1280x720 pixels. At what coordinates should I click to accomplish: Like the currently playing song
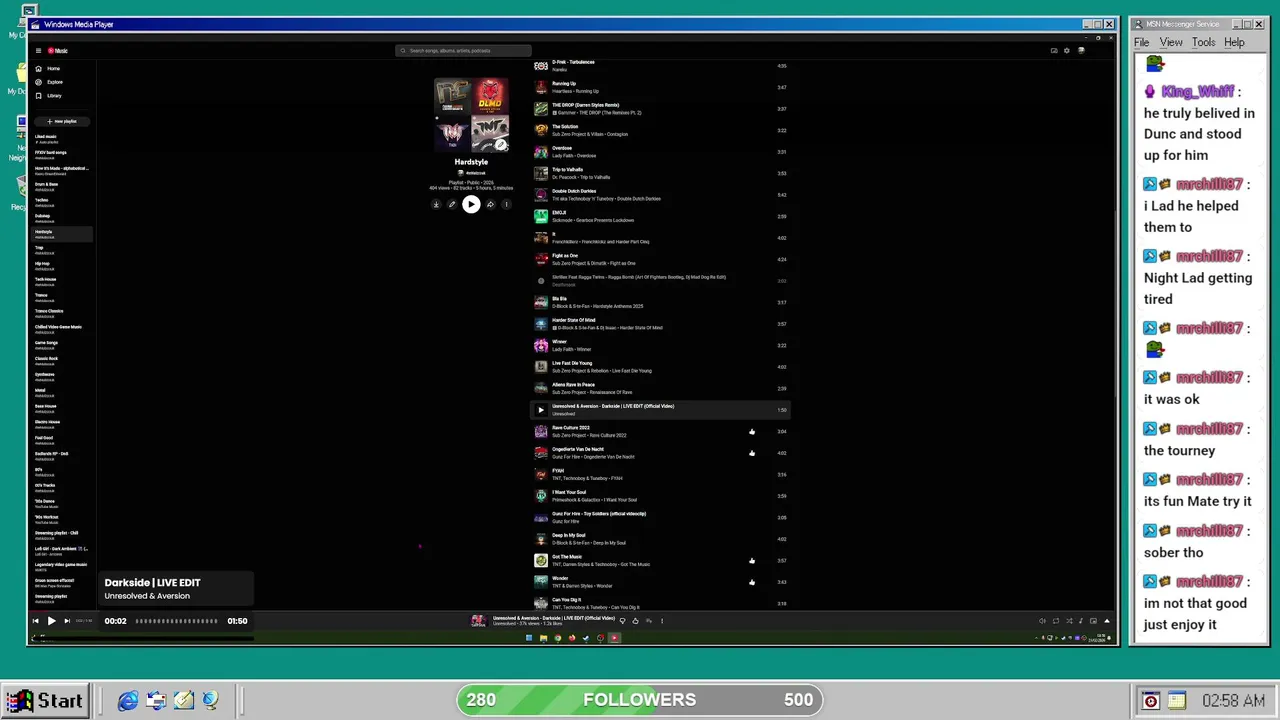635,621
